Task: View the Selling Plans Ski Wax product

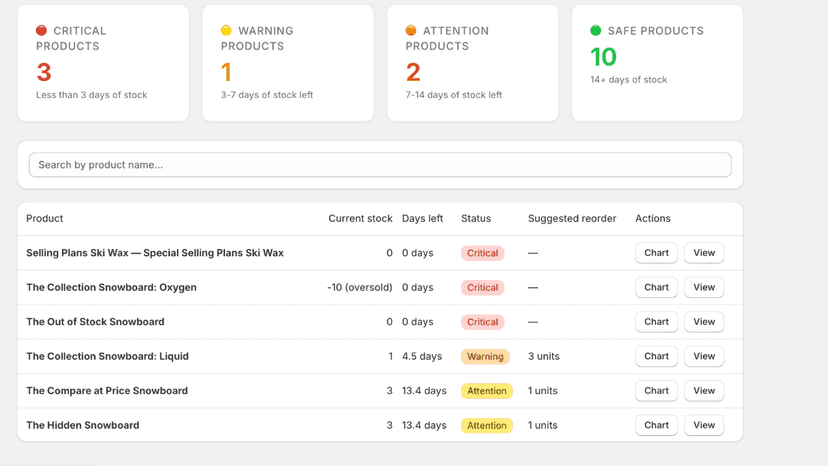Action: click(704, 253)
